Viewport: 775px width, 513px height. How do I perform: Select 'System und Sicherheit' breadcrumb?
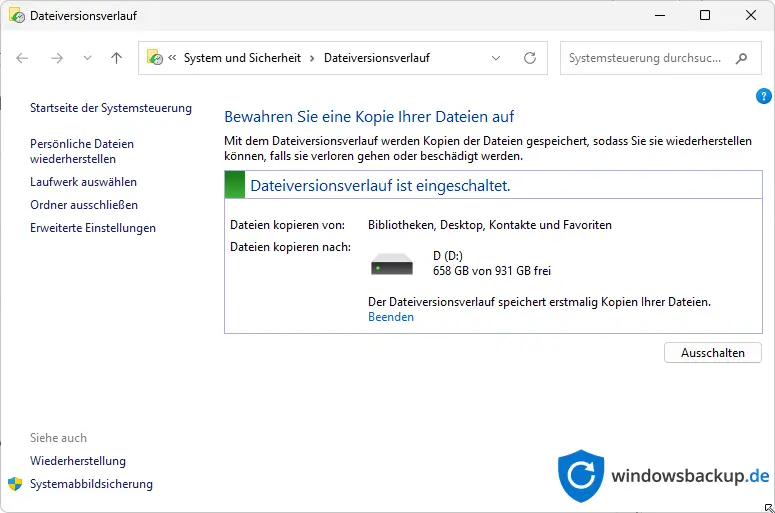242,58
